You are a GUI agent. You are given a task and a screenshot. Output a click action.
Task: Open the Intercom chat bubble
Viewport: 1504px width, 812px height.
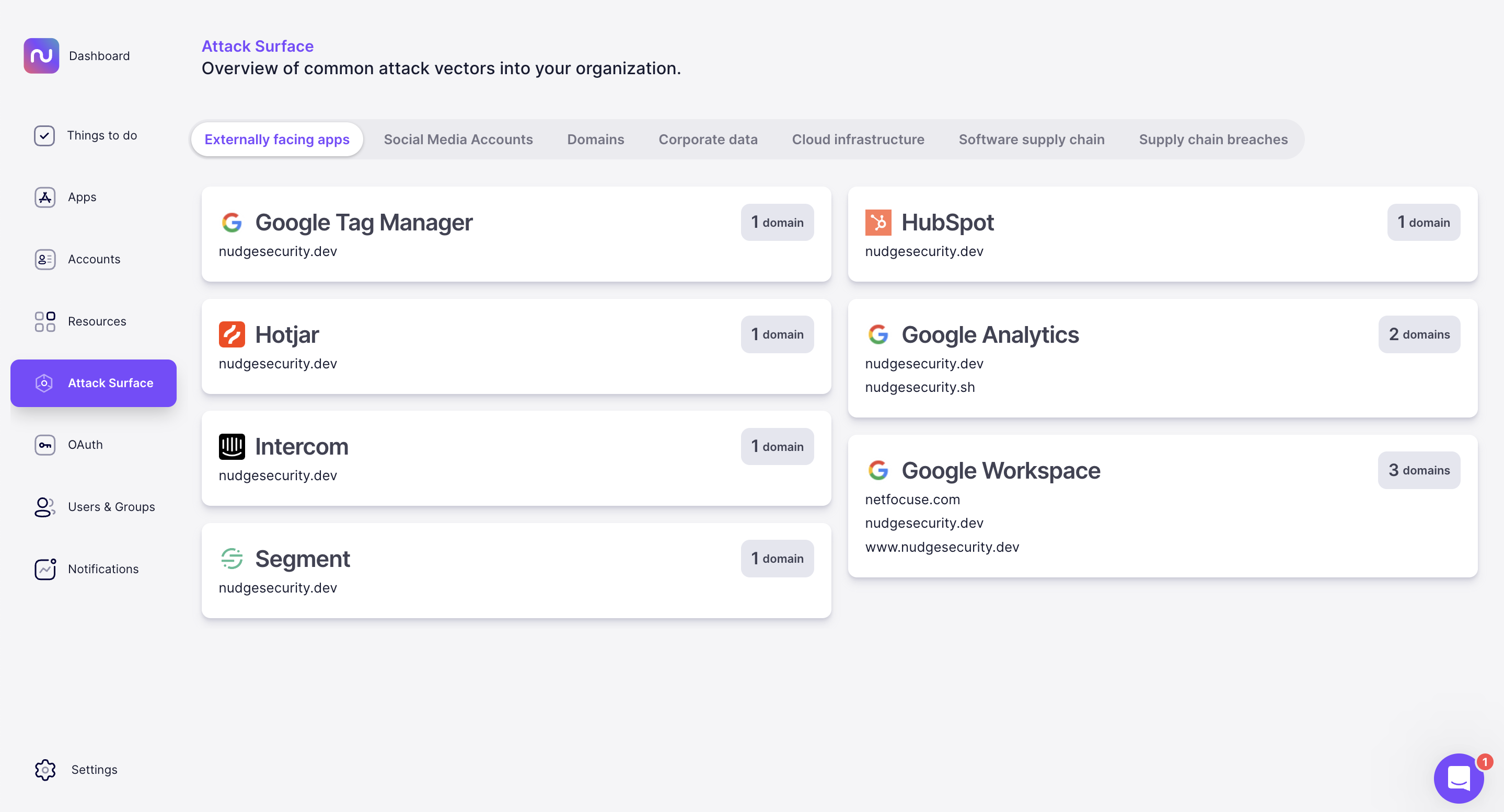tap(1459, 778)
